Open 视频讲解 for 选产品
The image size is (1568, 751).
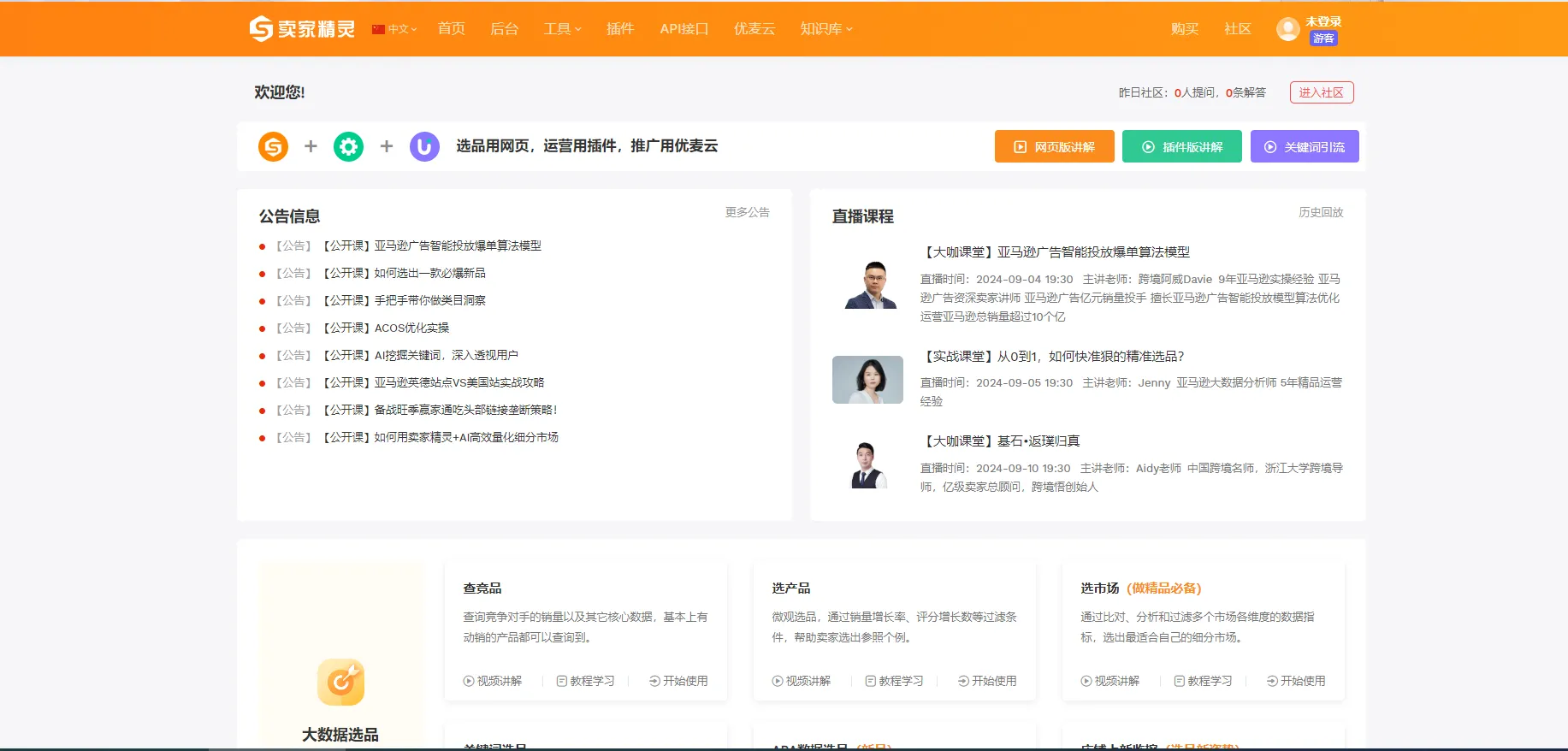pyautogui.click(x=802, y=681)
